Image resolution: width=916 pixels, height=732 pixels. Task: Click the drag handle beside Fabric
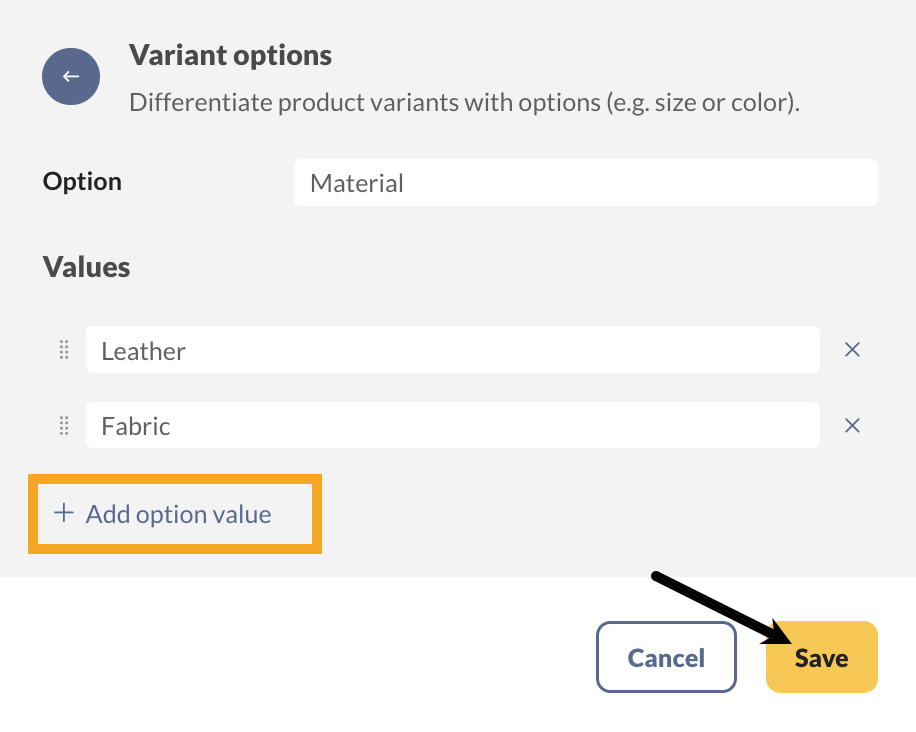coord(63,425)
